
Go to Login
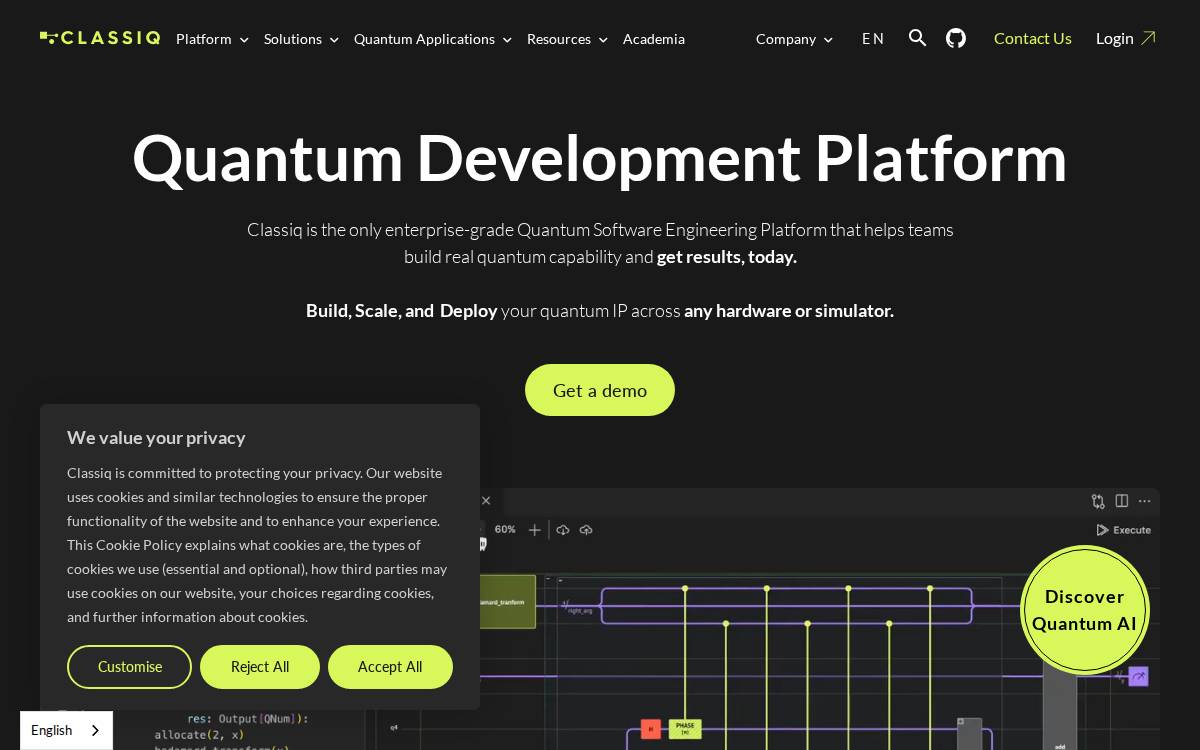click(x=1125, y=38)
